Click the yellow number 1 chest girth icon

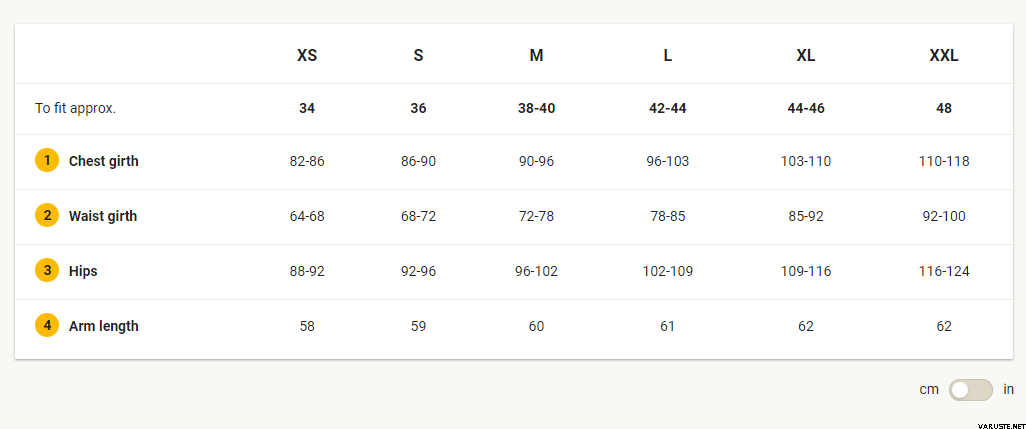click(47, 161)
